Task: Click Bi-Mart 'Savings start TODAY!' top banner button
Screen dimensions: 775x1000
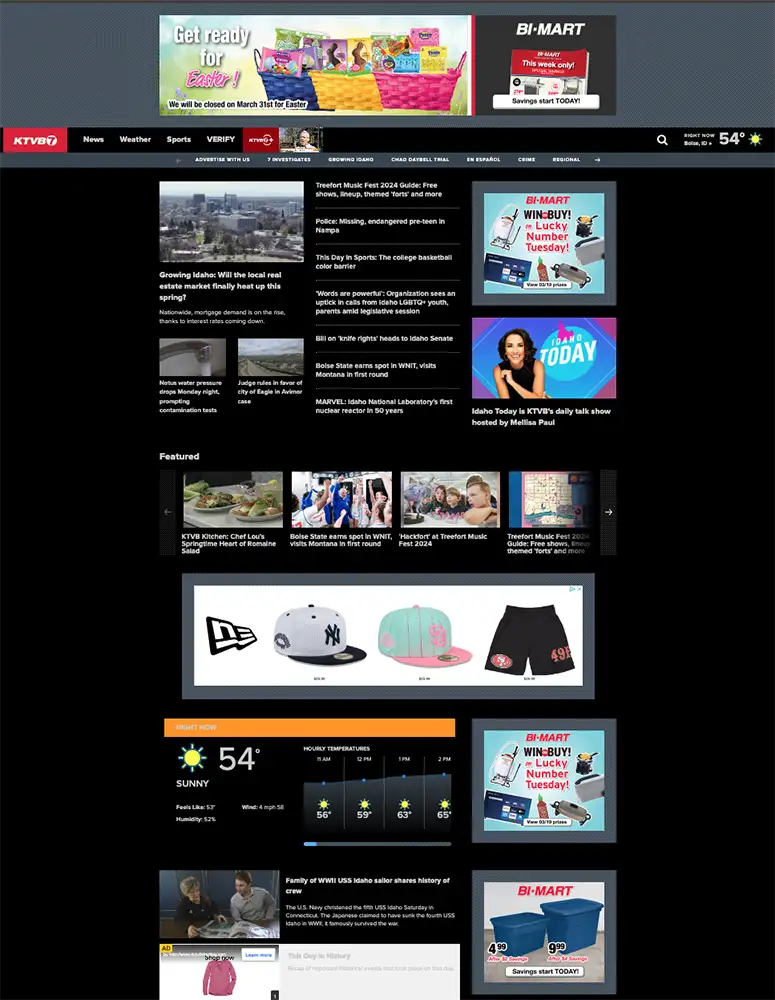Action: tap(546, 101)
